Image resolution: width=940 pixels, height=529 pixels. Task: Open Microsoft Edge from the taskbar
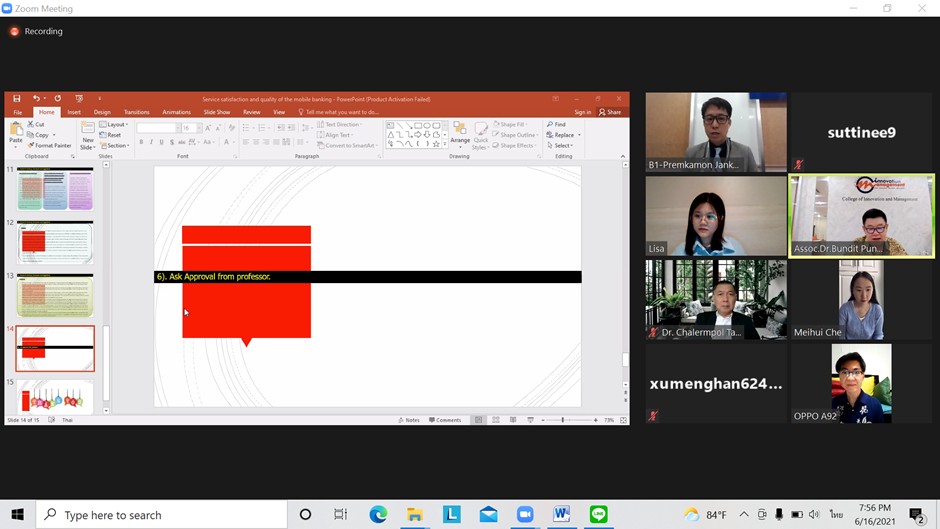point(378,514)
